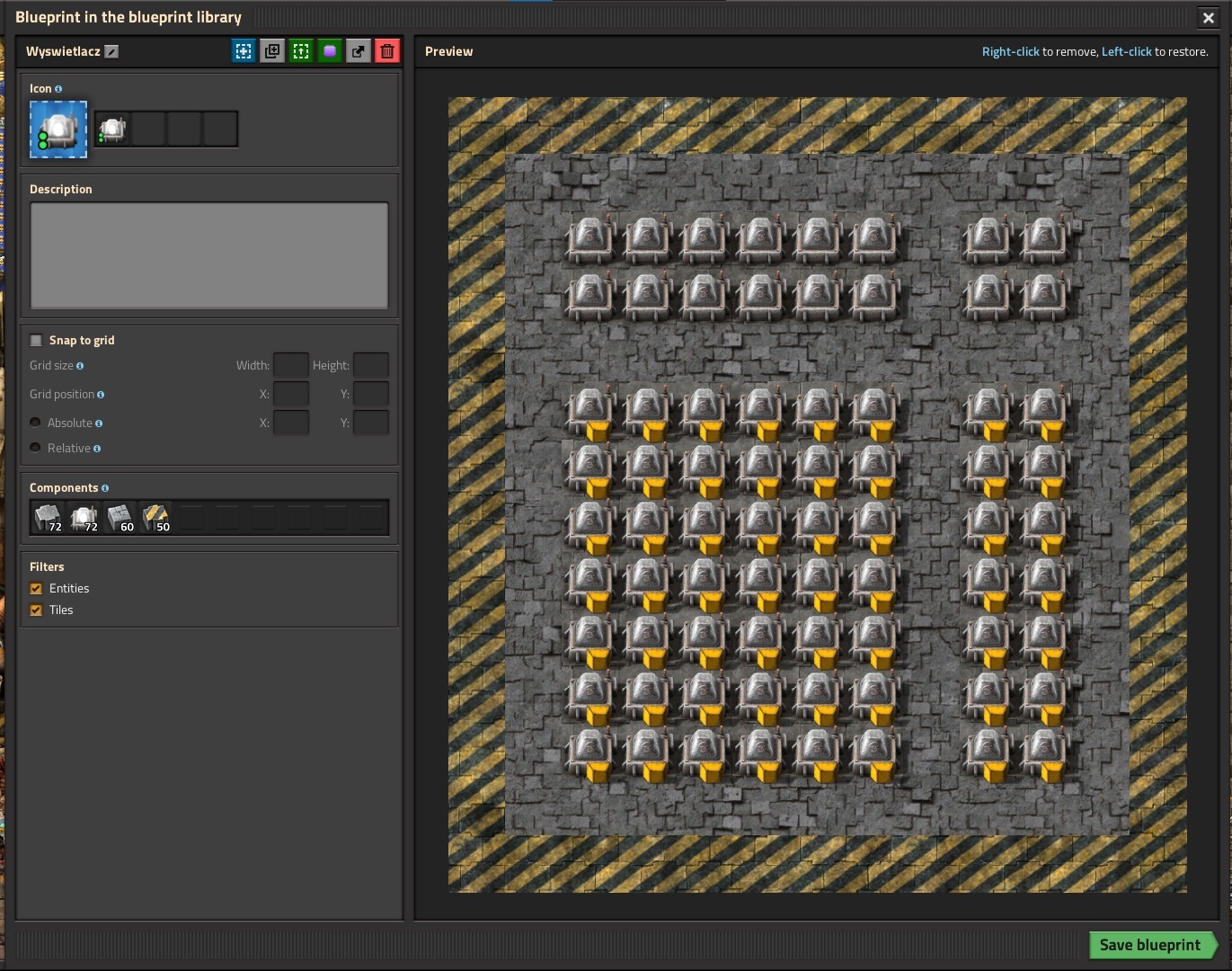The height and width of the screenshot is (971, 1232).
Task: Click the green dashed upgrade arrow icon
Action: coord(301,51)
